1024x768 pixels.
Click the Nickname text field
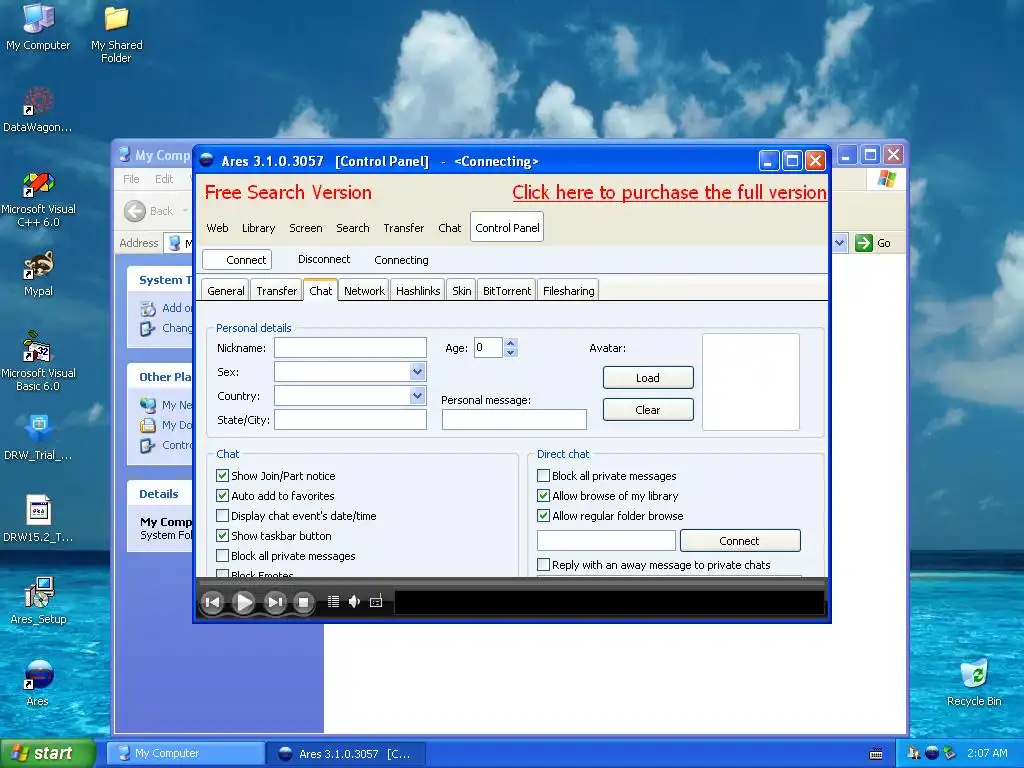point(350,347)
